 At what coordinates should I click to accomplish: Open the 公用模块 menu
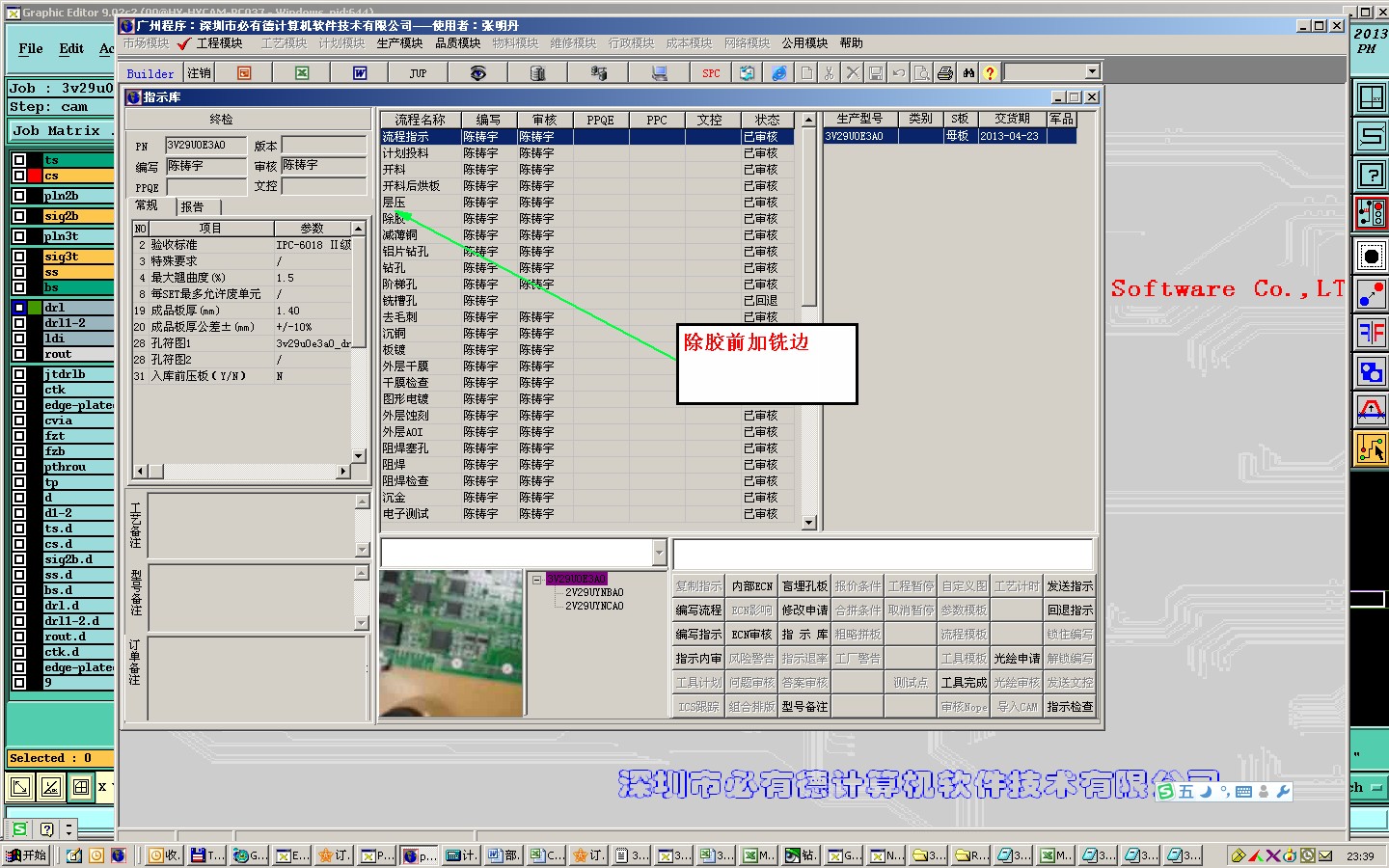(x=804, y=43)
